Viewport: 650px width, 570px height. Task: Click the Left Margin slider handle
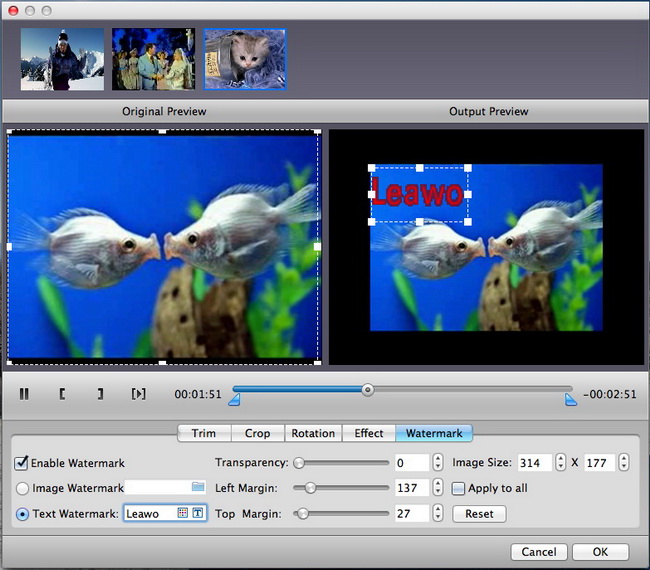pyautogui.click(x=310, y=488)
